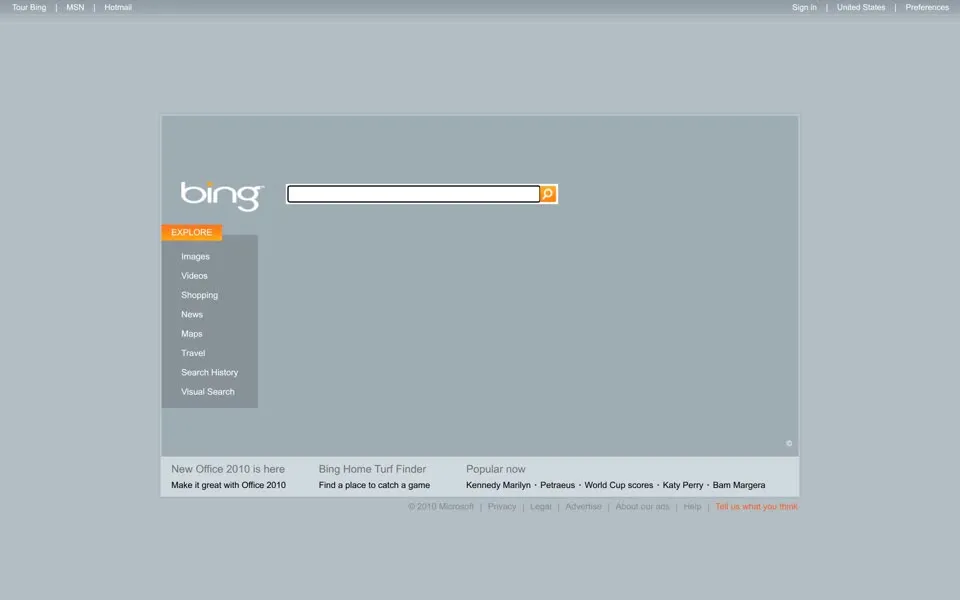The width and height of the screenshot is (960, 600).
Task: Click New Office 2010 is here heading
Action: coord(228,469)
